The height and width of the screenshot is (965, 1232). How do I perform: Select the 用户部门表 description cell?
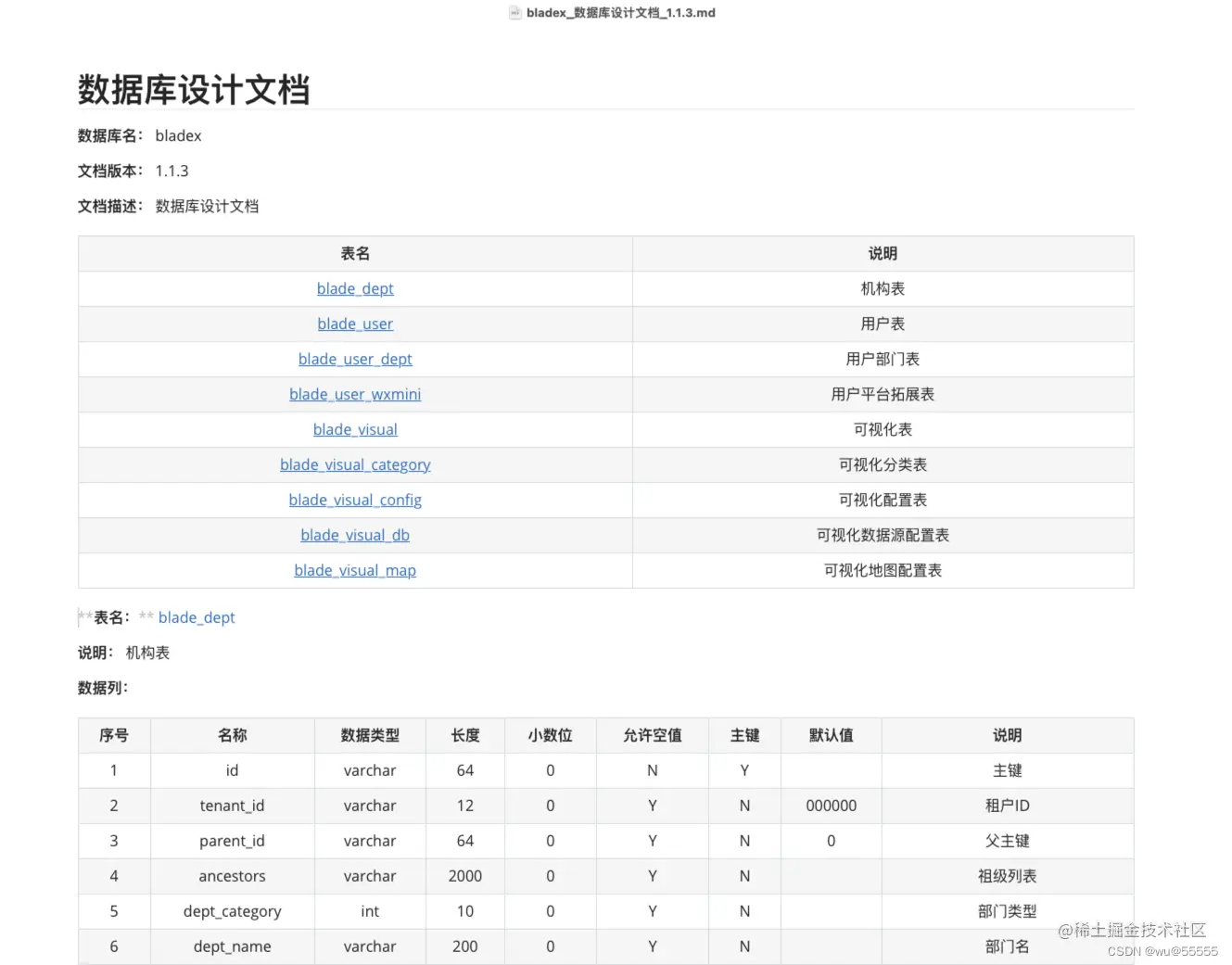tap(883, 359)
